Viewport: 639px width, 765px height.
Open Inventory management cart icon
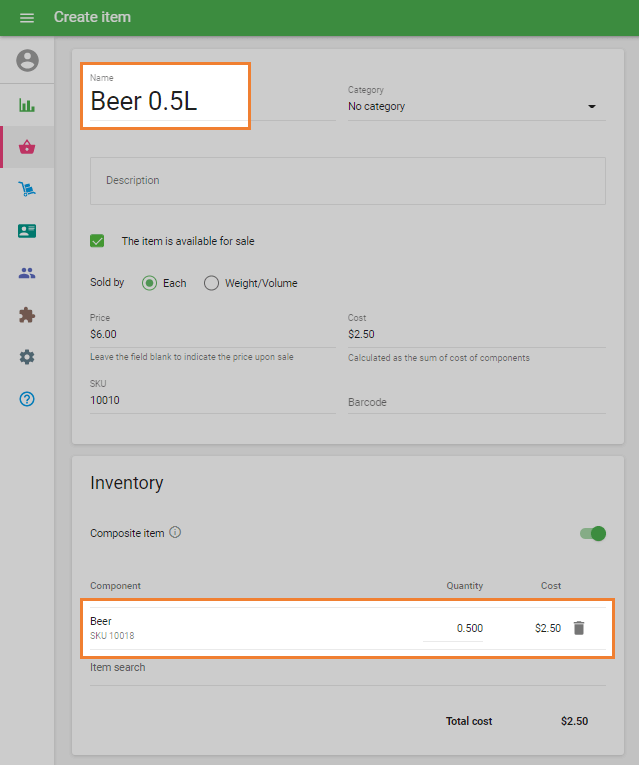pyautogui.click(x=27, y=189)
